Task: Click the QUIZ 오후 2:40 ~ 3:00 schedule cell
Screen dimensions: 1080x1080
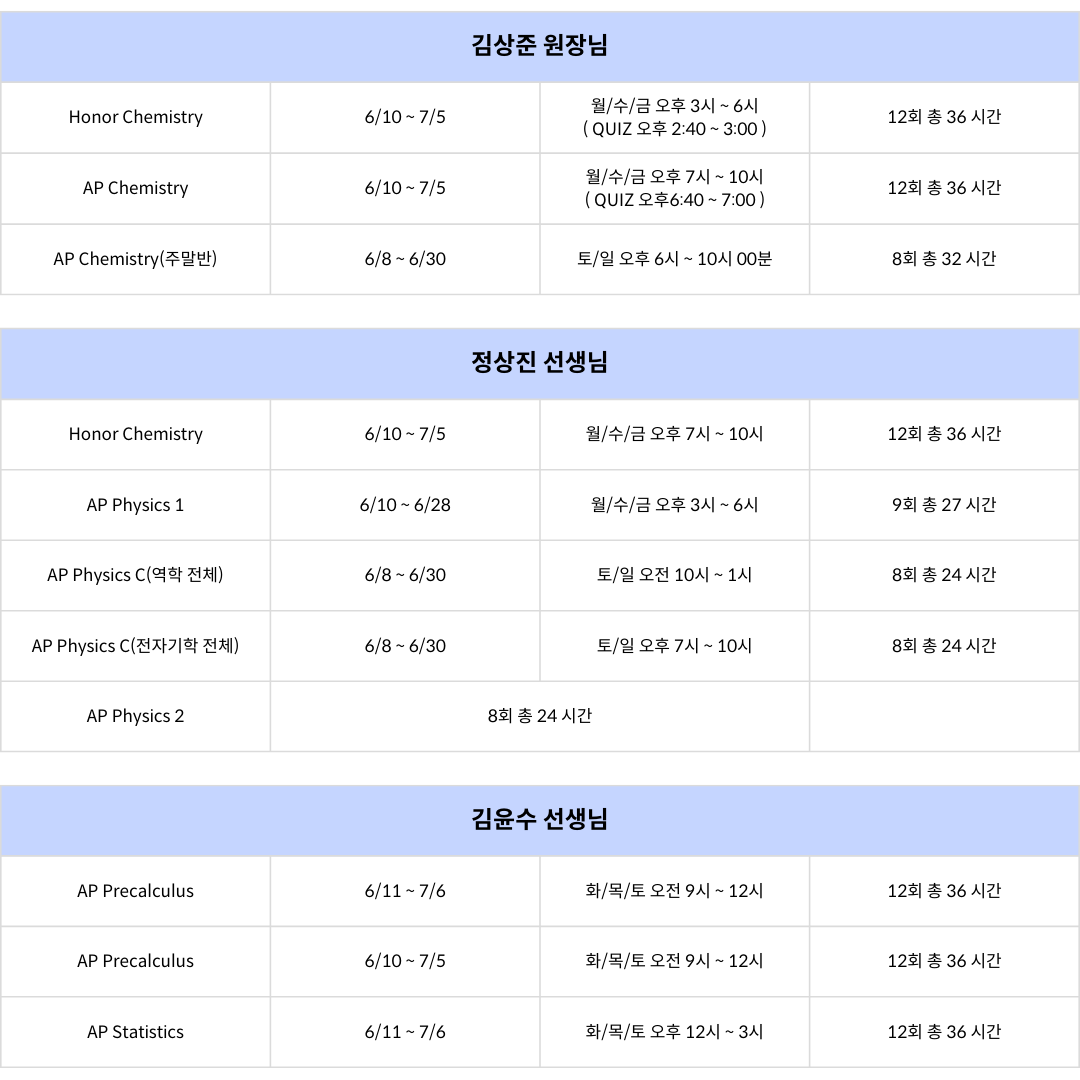Action: pos(674,118)
